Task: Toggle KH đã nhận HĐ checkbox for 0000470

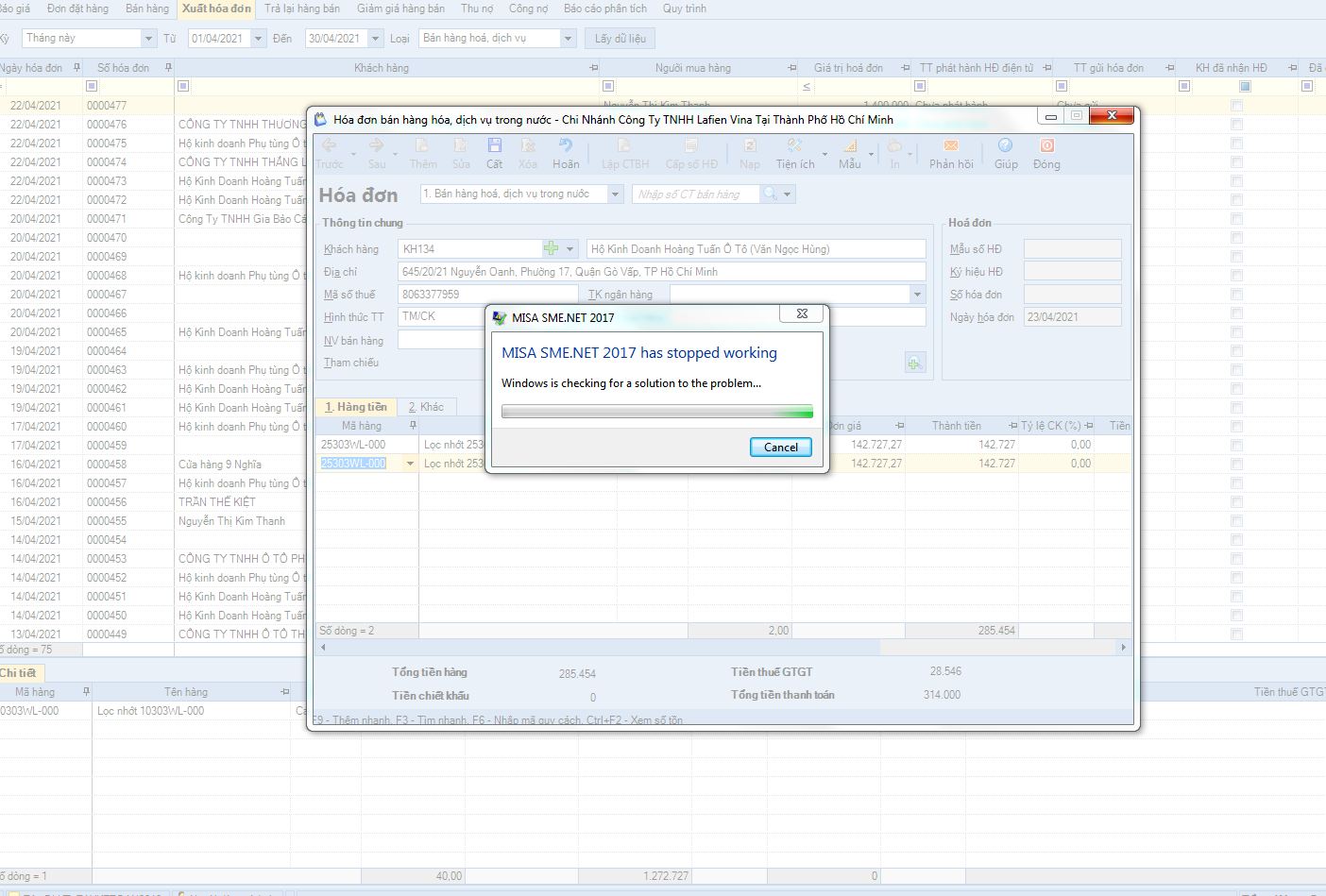Action: click(1237, 238)
